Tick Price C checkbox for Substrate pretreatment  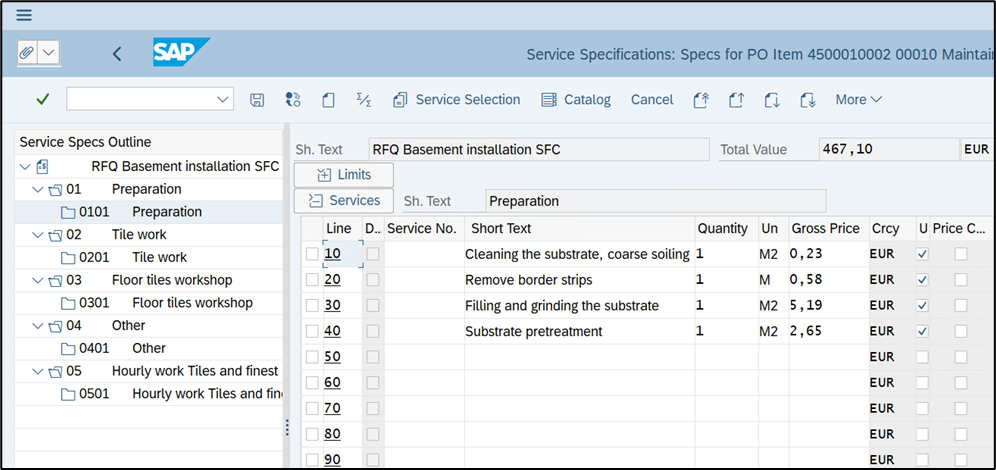(x=960, y=331)
